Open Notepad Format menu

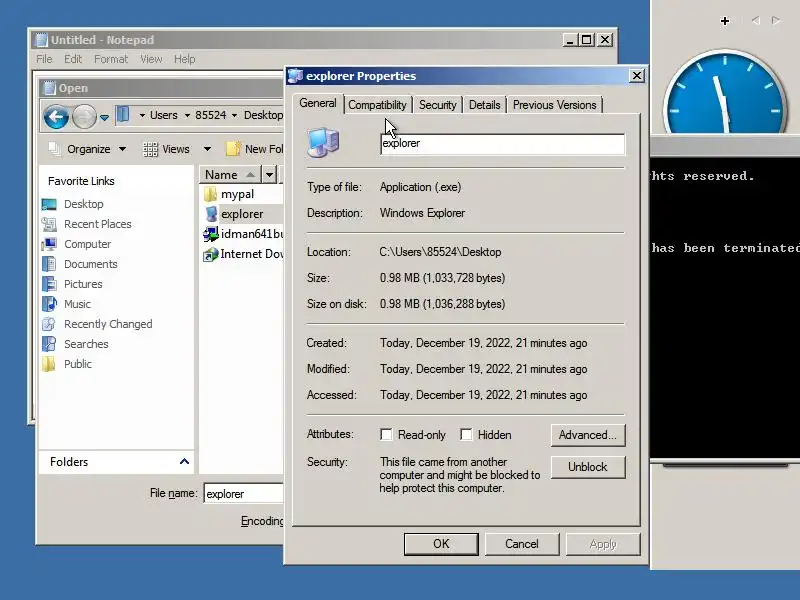[x=111, y=59]
